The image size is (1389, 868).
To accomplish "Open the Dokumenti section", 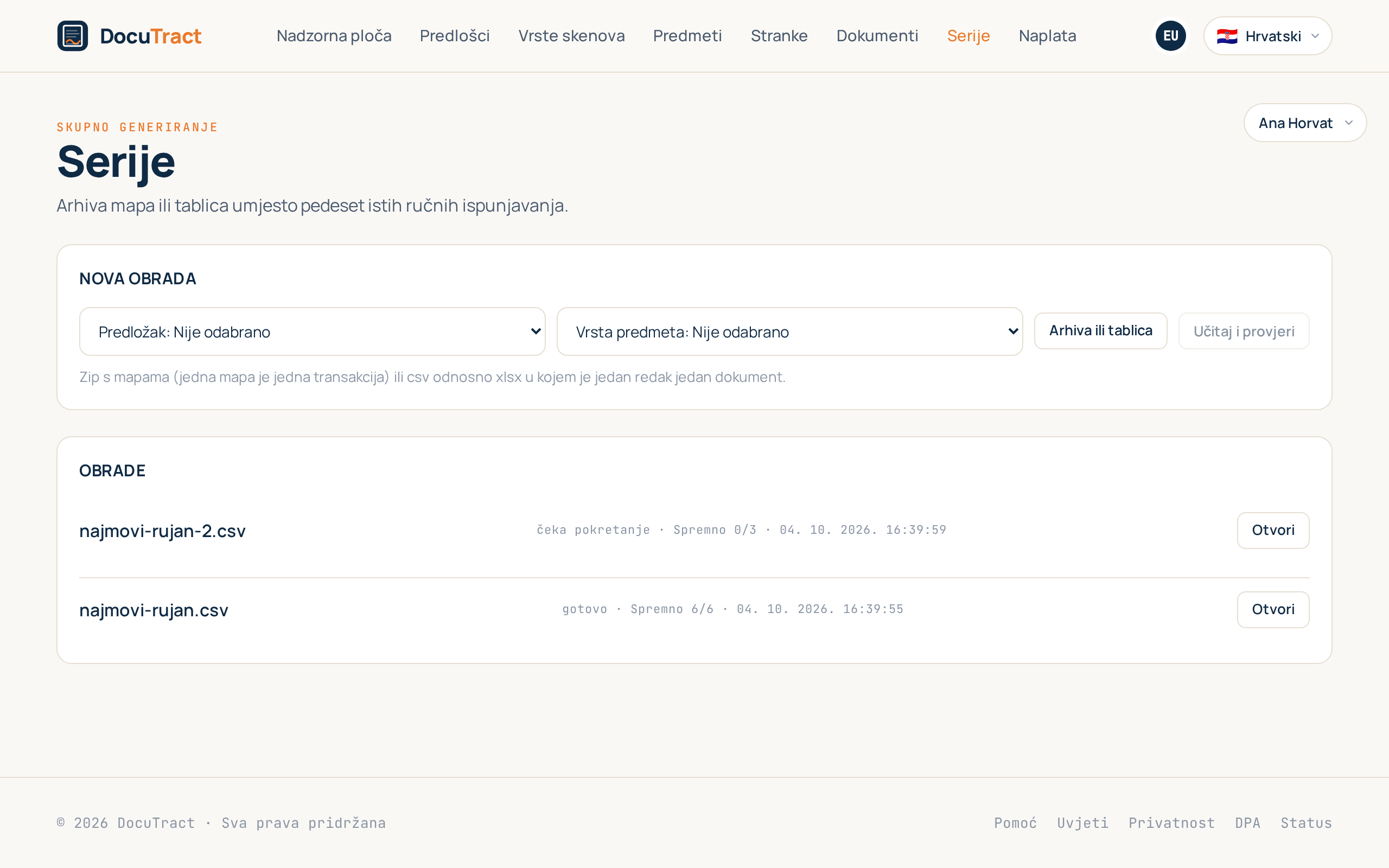I will pos(877,36).
